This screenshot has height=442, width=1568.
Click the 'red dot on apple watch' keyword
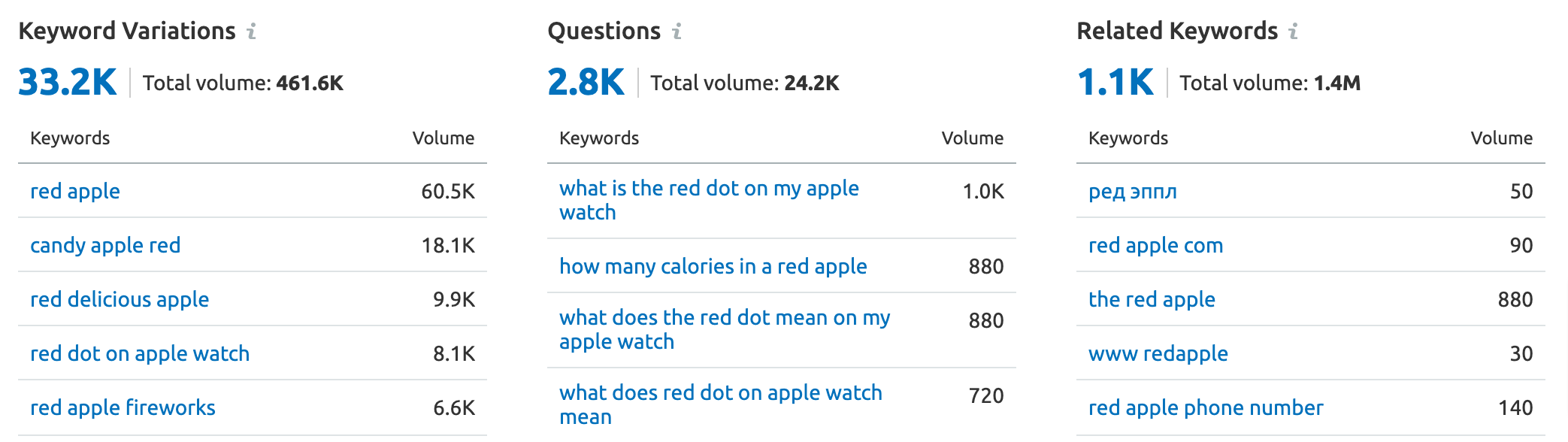pyautogui.click(x=139, y=353)
